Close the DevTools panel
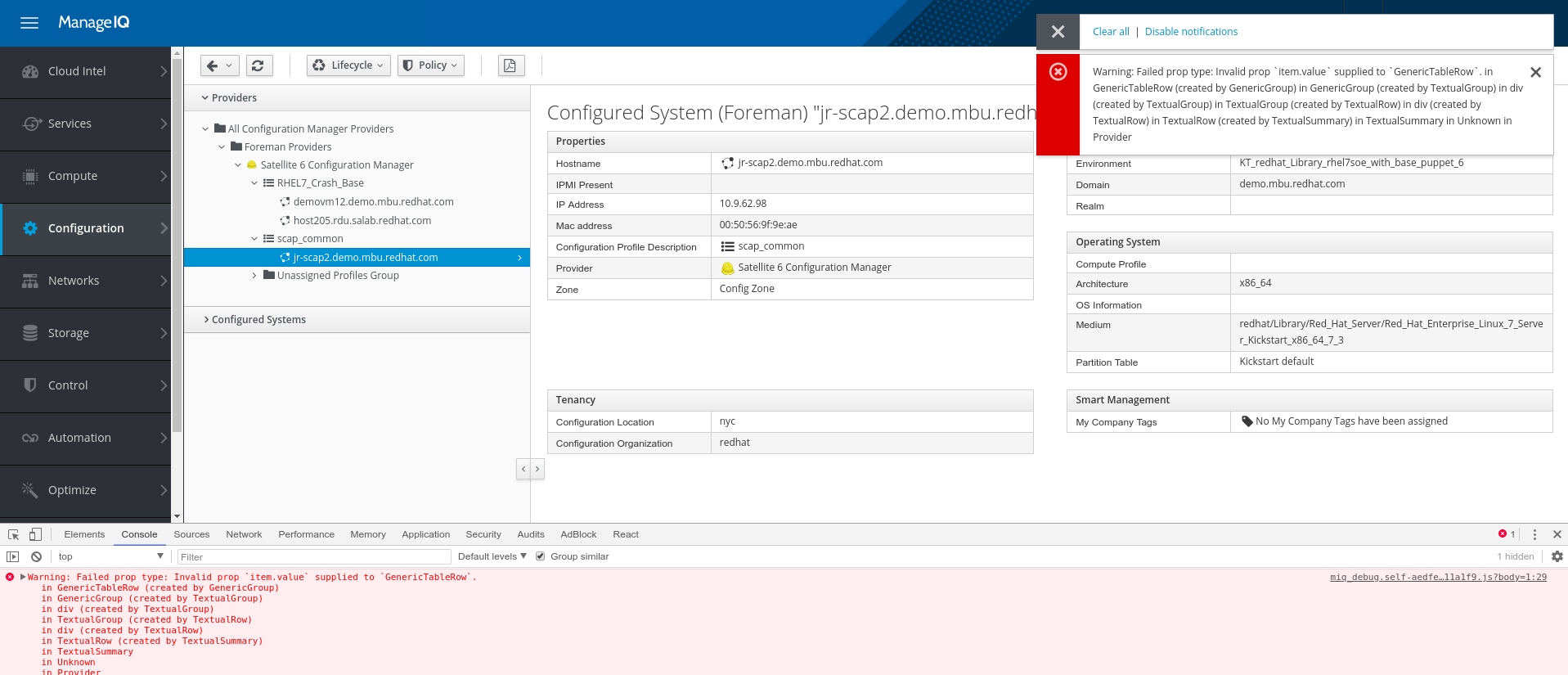This screenshot has width=1568, height=675. click(1557, 534)
